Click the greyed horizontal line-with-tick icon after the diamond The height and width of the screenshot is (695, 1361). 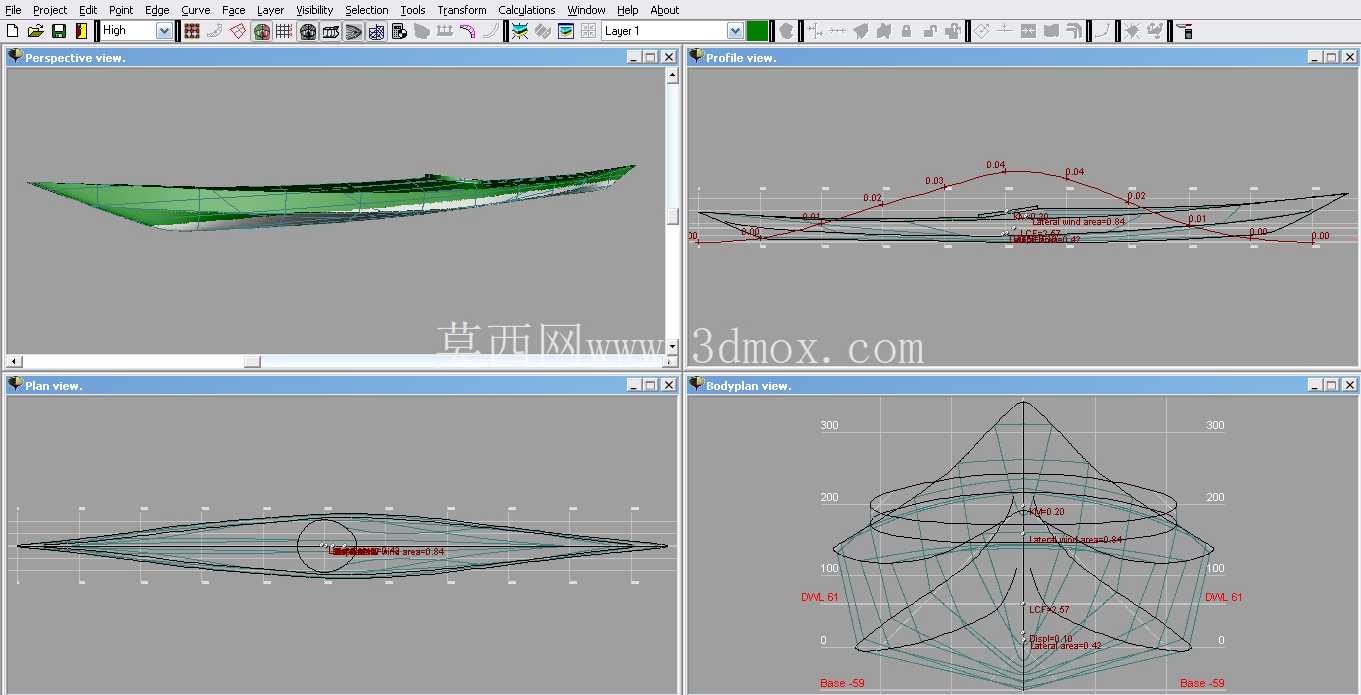point(1005,31)
